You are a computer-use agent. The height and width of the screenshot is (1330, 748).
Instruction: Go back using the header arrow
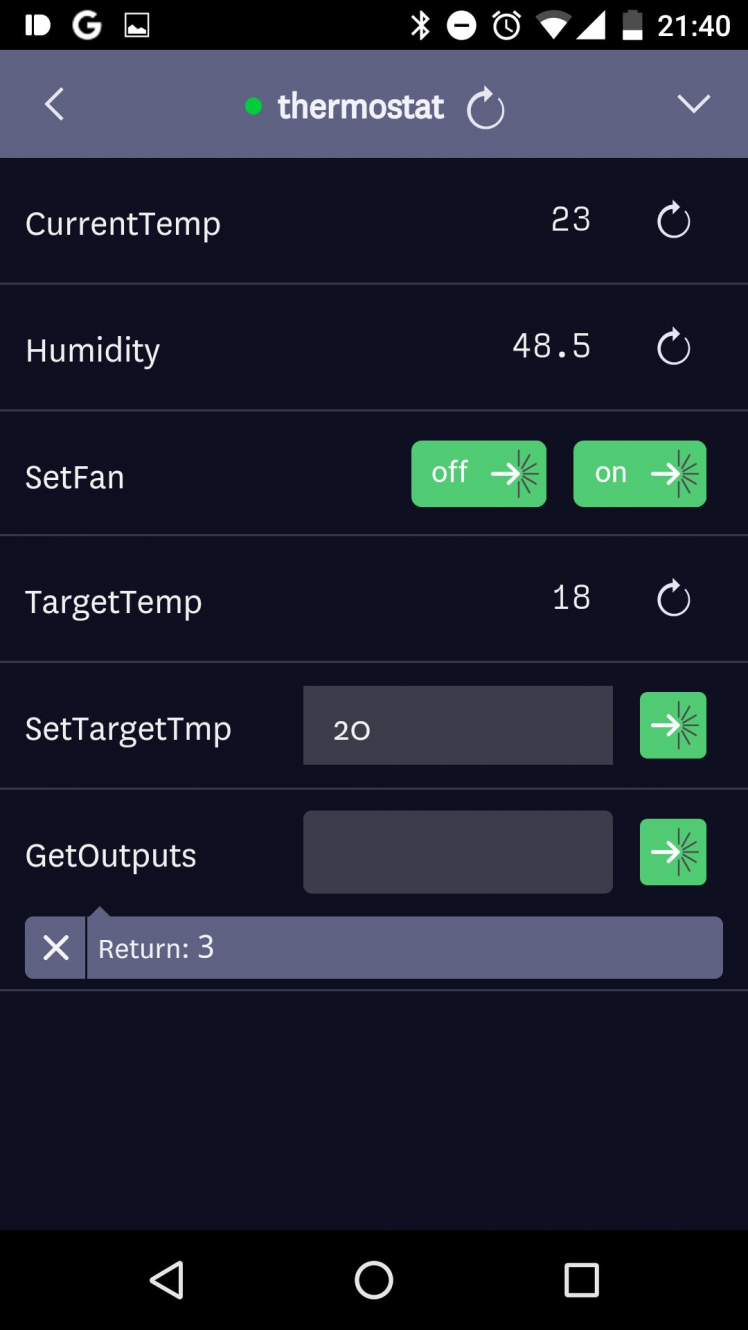55,104
